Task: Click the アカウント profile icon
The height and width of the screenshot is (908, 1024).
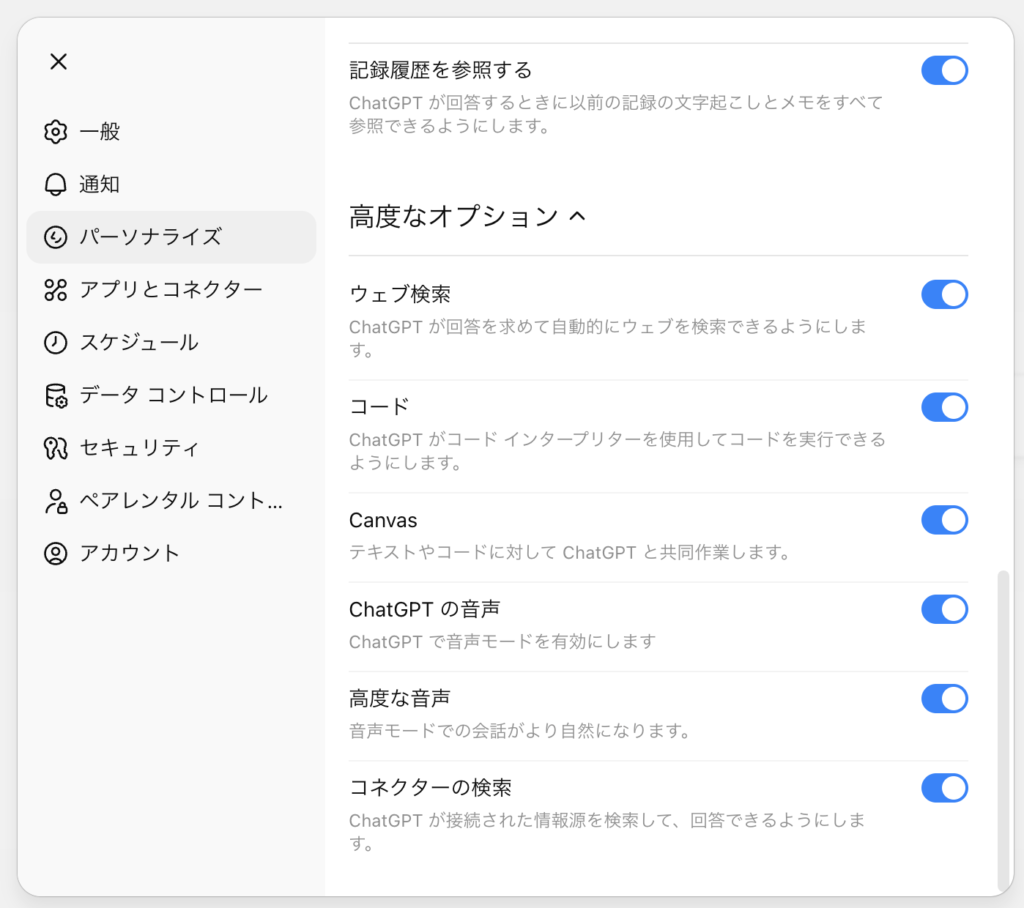Action: pos(56,553)
